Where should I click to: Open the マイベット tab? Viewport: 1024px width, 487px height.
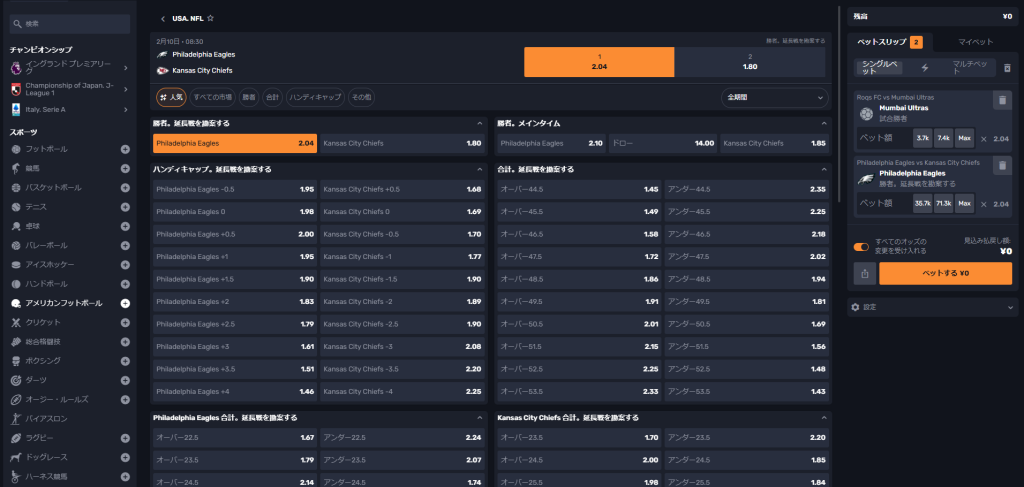coord(975,42)
